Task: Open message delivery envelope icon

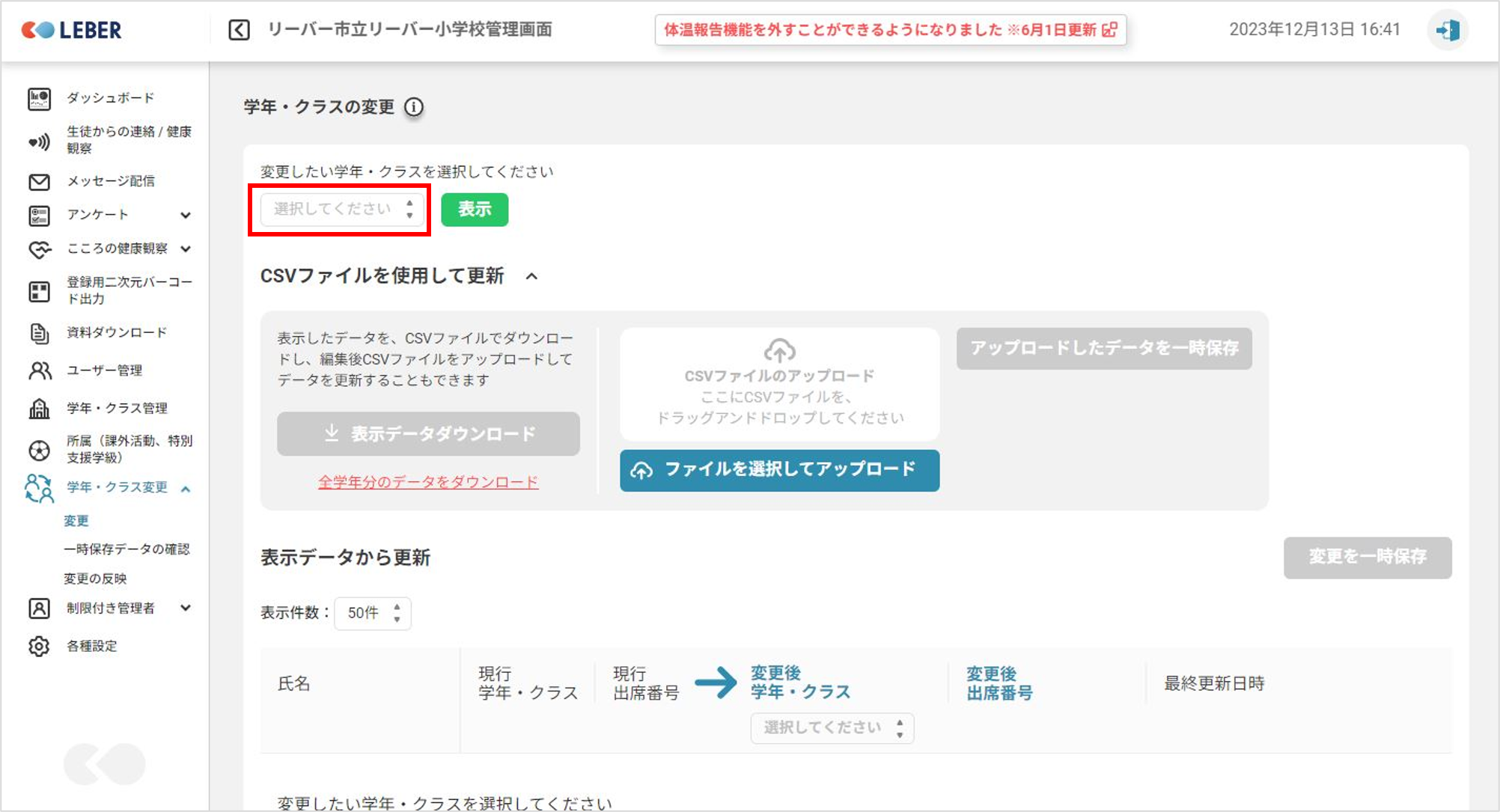Action: click(x=39, y=182)
